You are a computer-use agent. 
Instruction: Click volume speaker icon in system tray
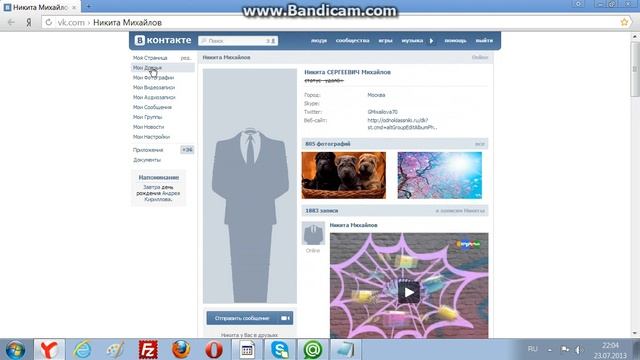coord(579,350)
